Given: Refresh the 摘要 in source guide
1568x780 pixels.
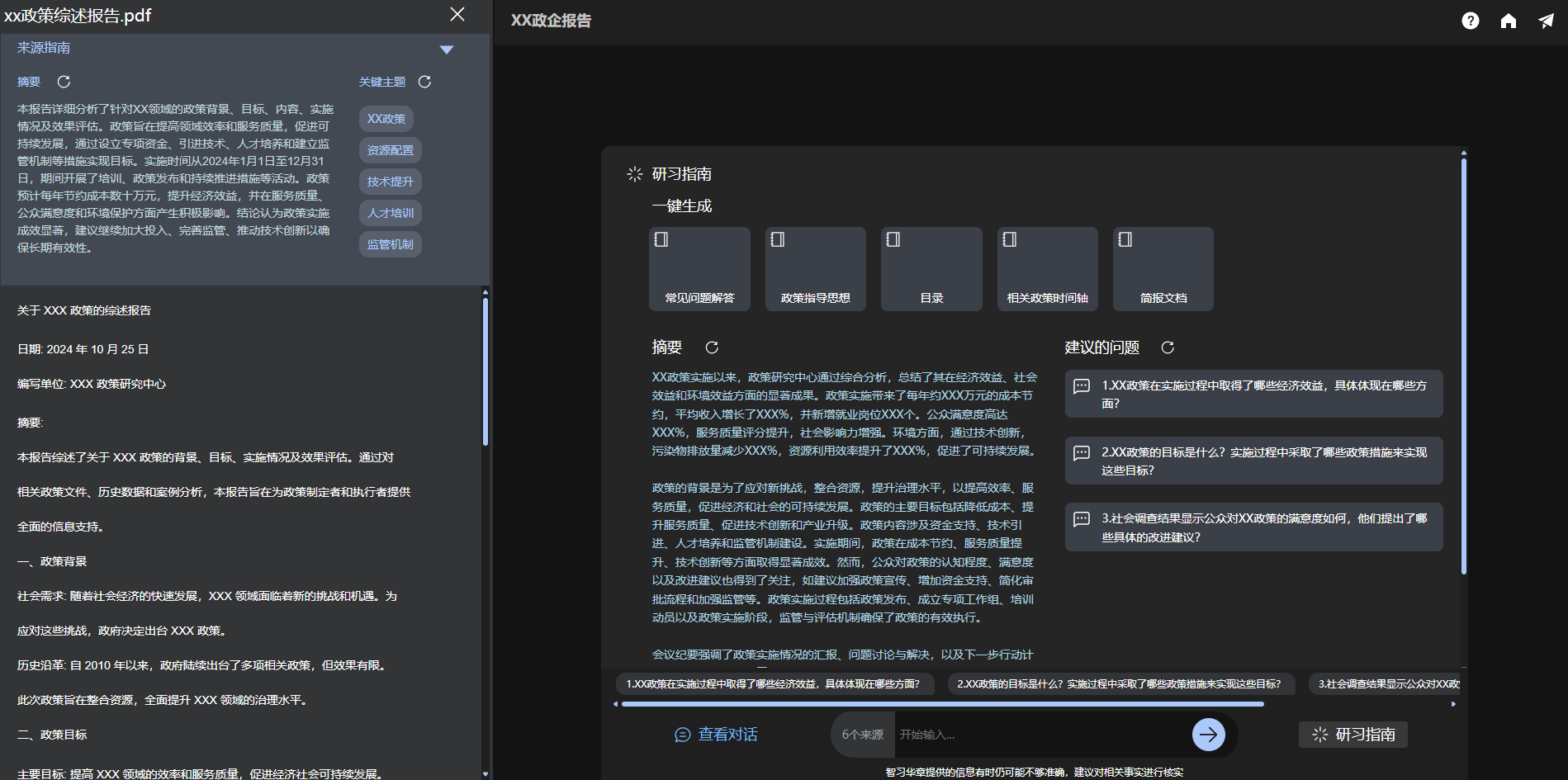Looking at the screenshot, I should coord(64,82).
